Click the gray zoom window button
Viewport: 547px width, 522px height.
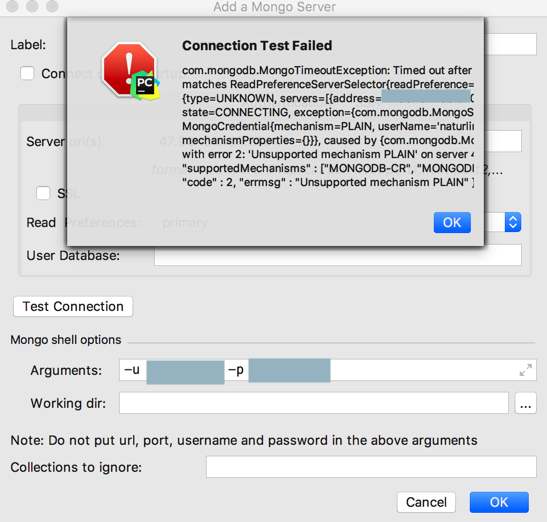[52, 6]
